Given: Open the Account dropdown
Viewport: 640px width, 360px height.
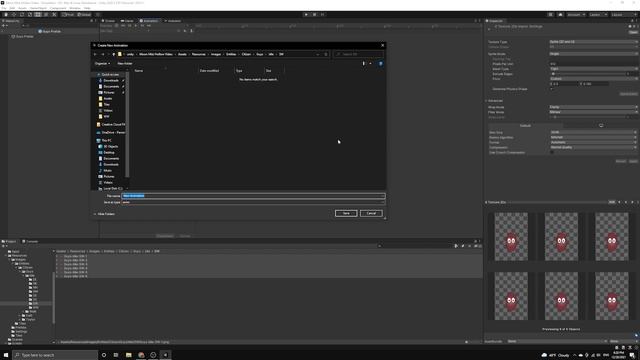Looking at the screenshot, I should (x=576, y=14).
